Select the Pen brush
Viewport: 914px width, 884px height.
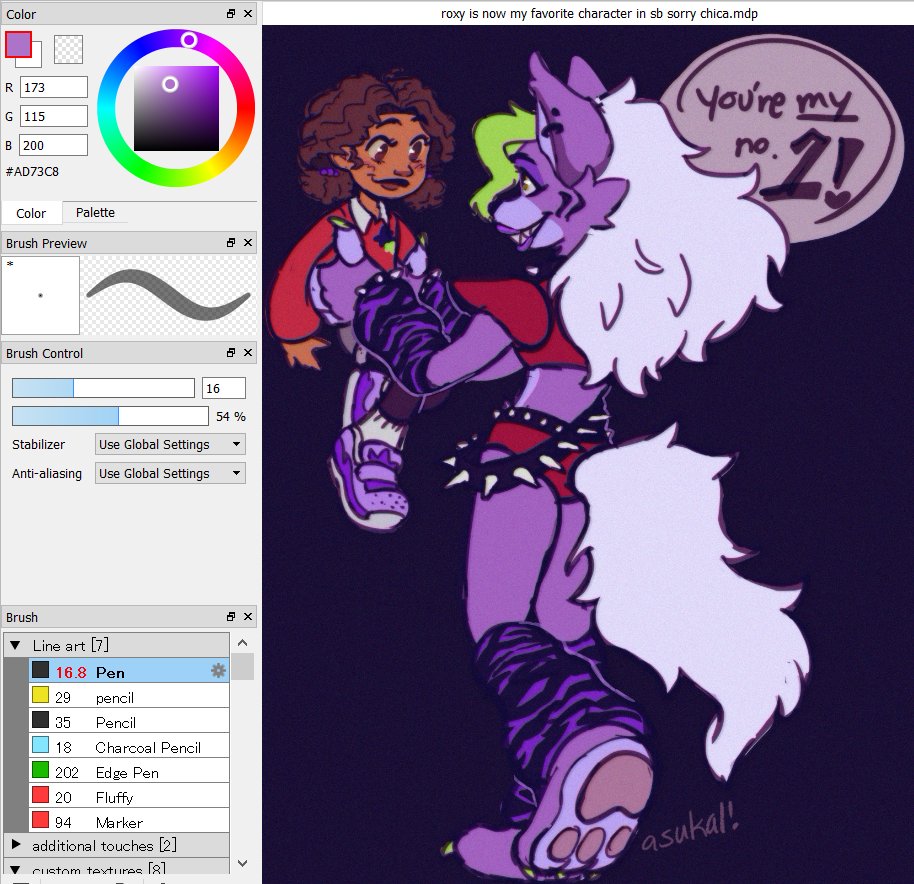tap(129, 671)
